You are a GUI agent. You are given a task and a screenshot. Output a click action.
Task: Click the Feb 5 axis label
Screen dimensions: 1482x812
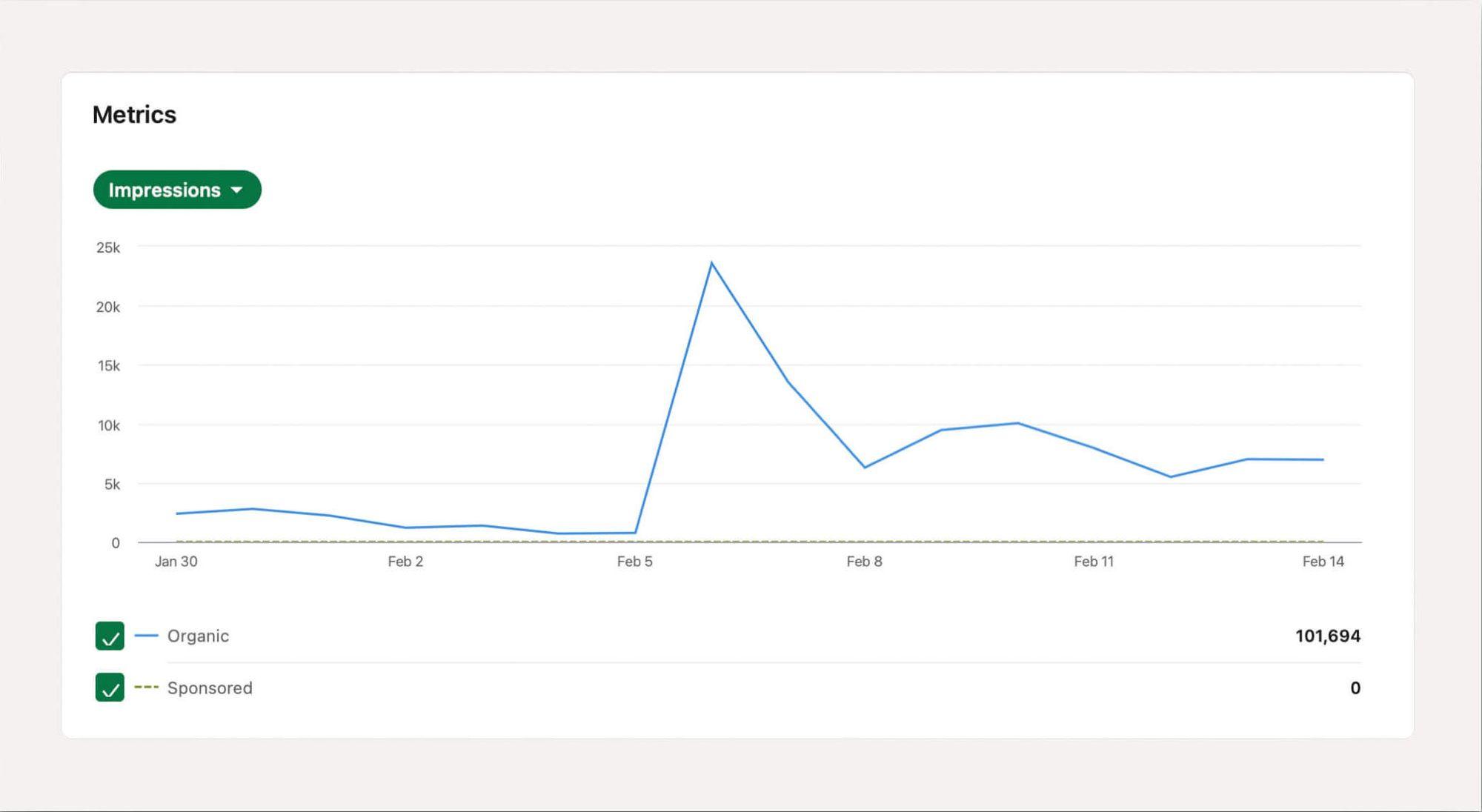pos(635,562)
